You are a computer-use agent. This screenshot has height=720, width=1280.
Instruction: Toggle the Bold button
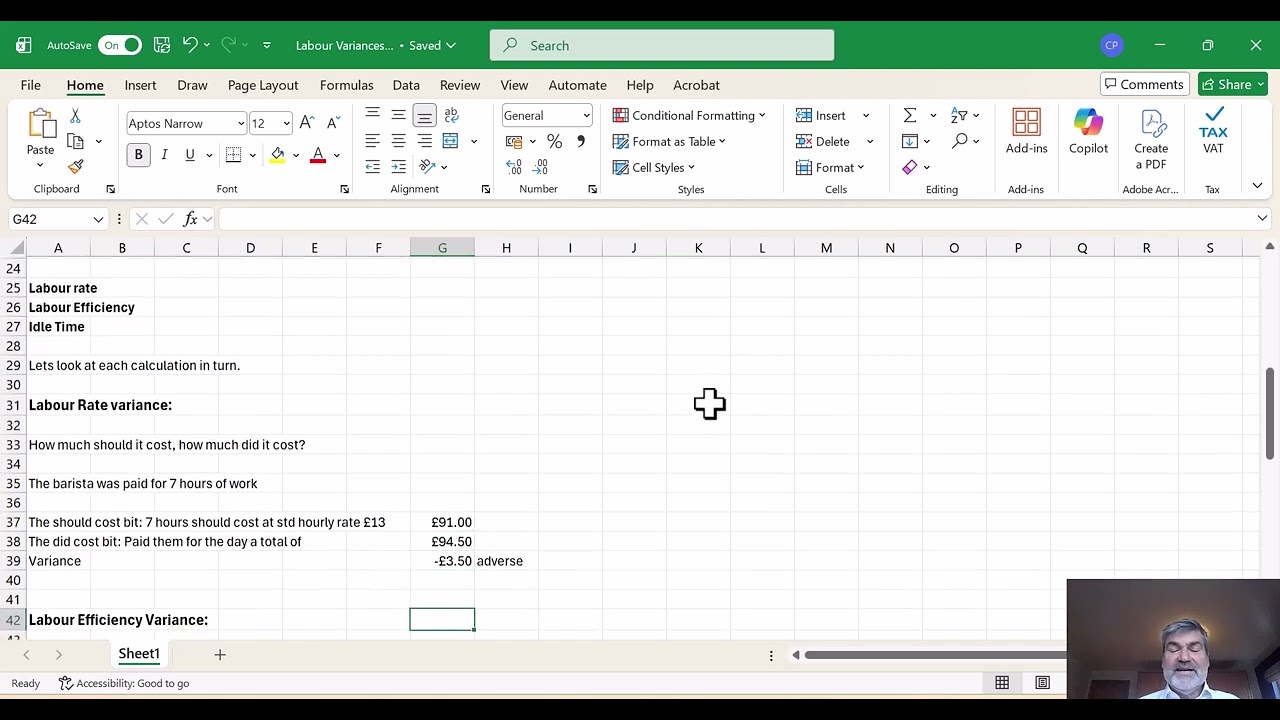(x=138, y=155)
